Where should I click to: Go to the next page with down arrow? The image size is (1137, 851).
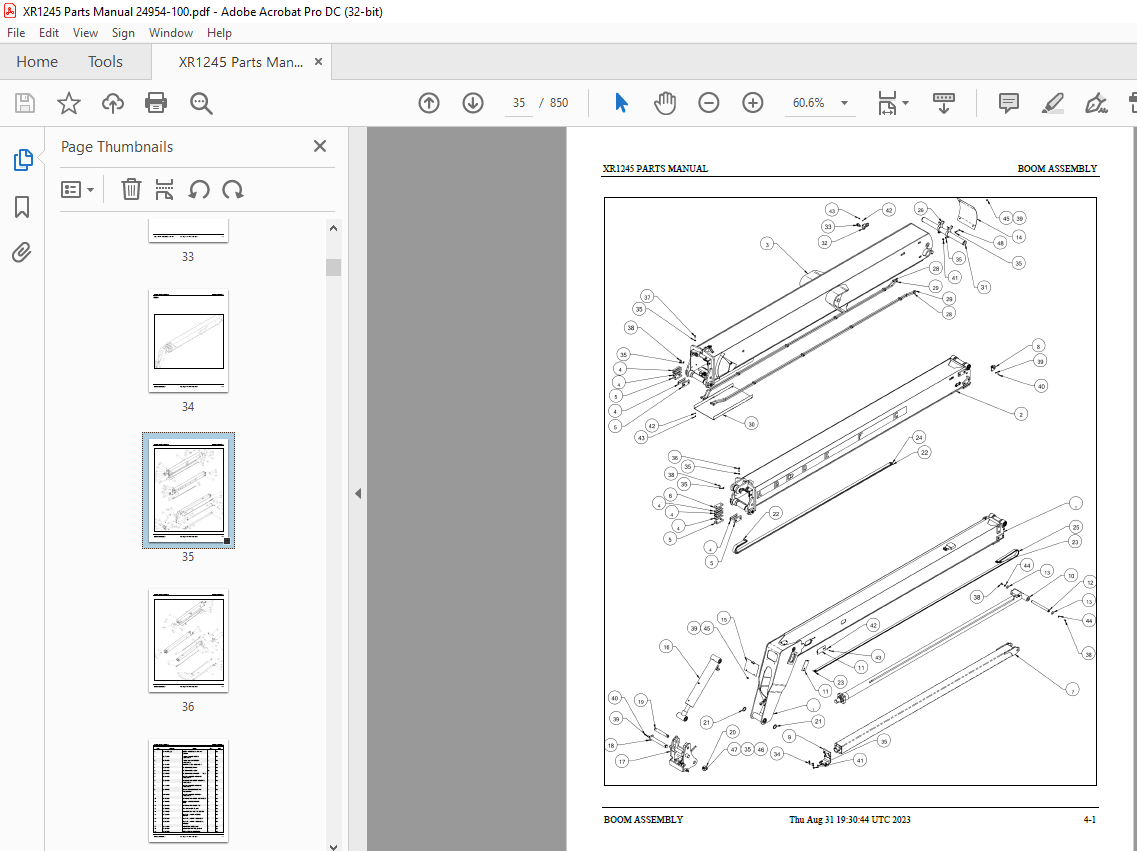click(472, 102)
